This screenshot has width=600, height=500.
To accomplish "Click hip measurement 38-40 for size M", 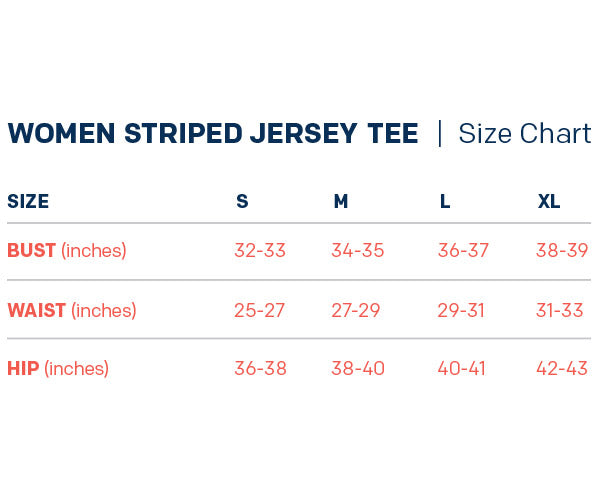I will (358, 369).
